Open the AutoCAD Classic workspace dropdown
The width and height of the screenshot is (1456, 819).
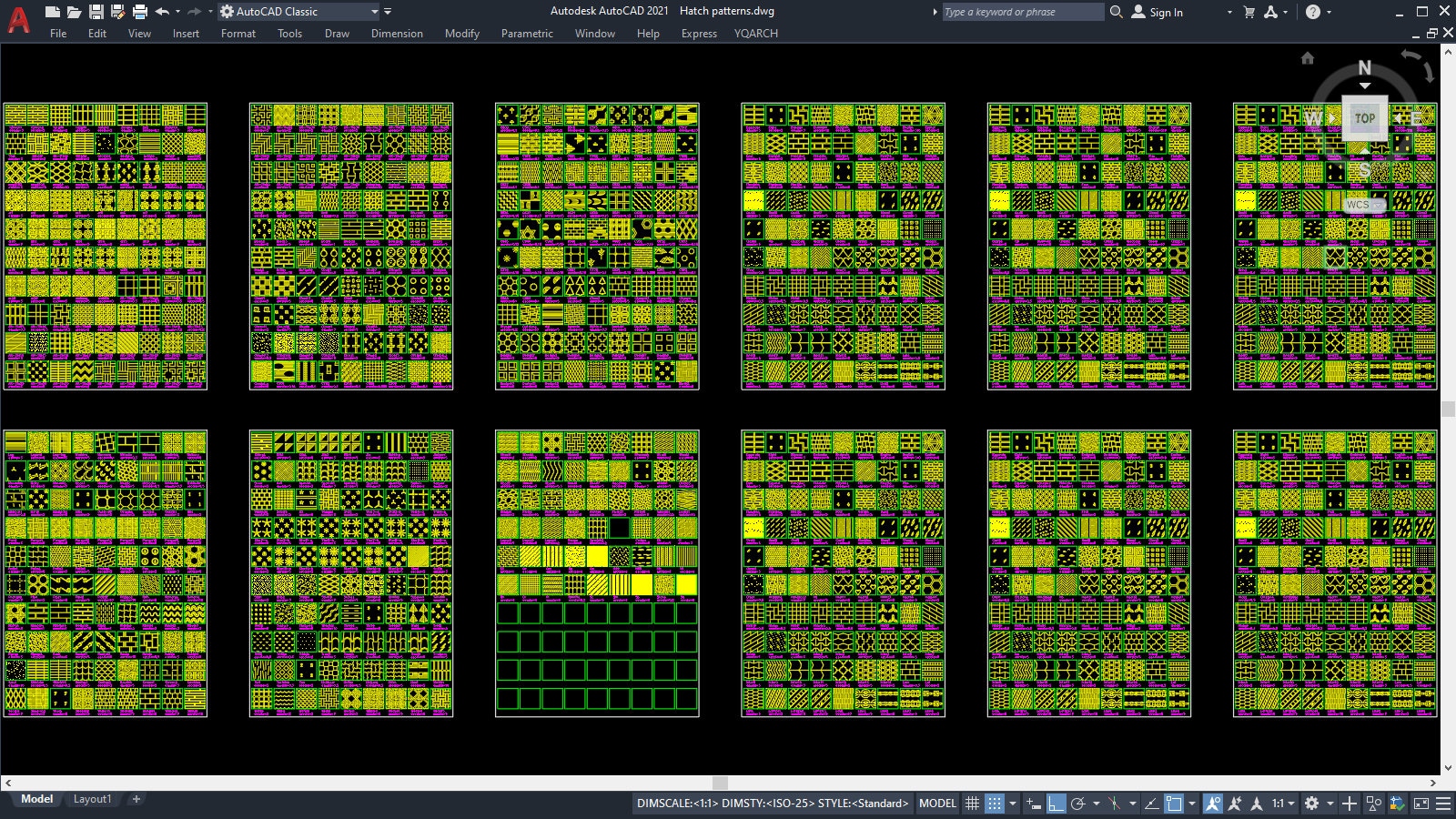[x=375, y=12]
